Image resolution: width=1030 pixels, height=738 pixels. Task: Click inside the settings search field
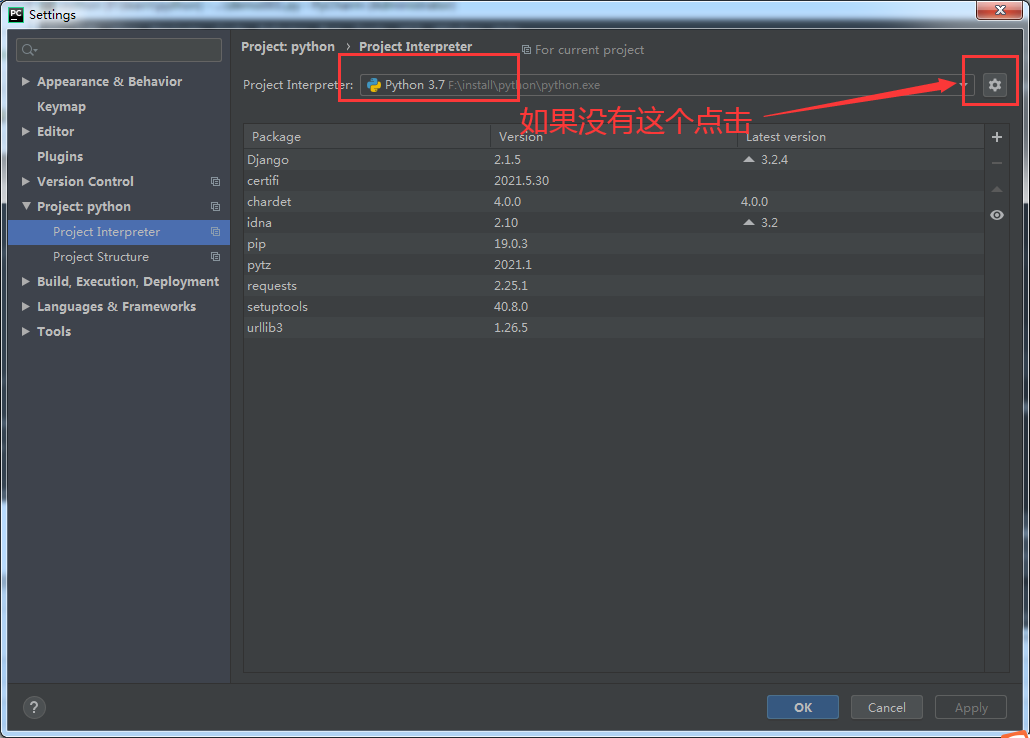point(119,50)
